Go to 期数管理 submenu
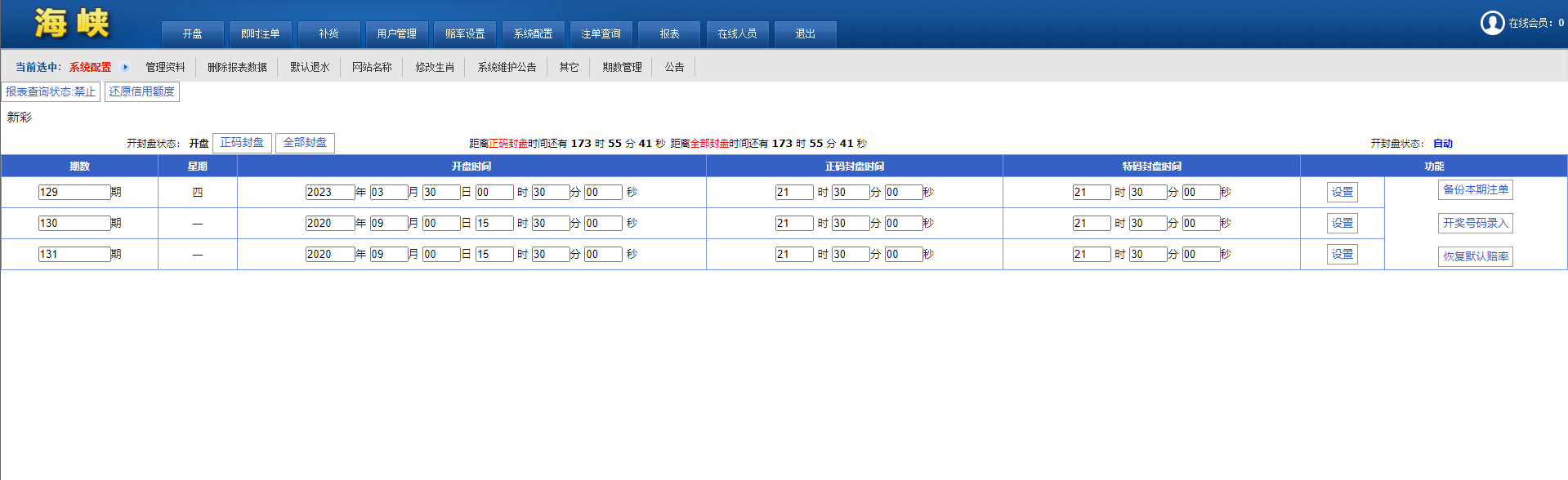The image size is (1568, 480). point(622,67)
